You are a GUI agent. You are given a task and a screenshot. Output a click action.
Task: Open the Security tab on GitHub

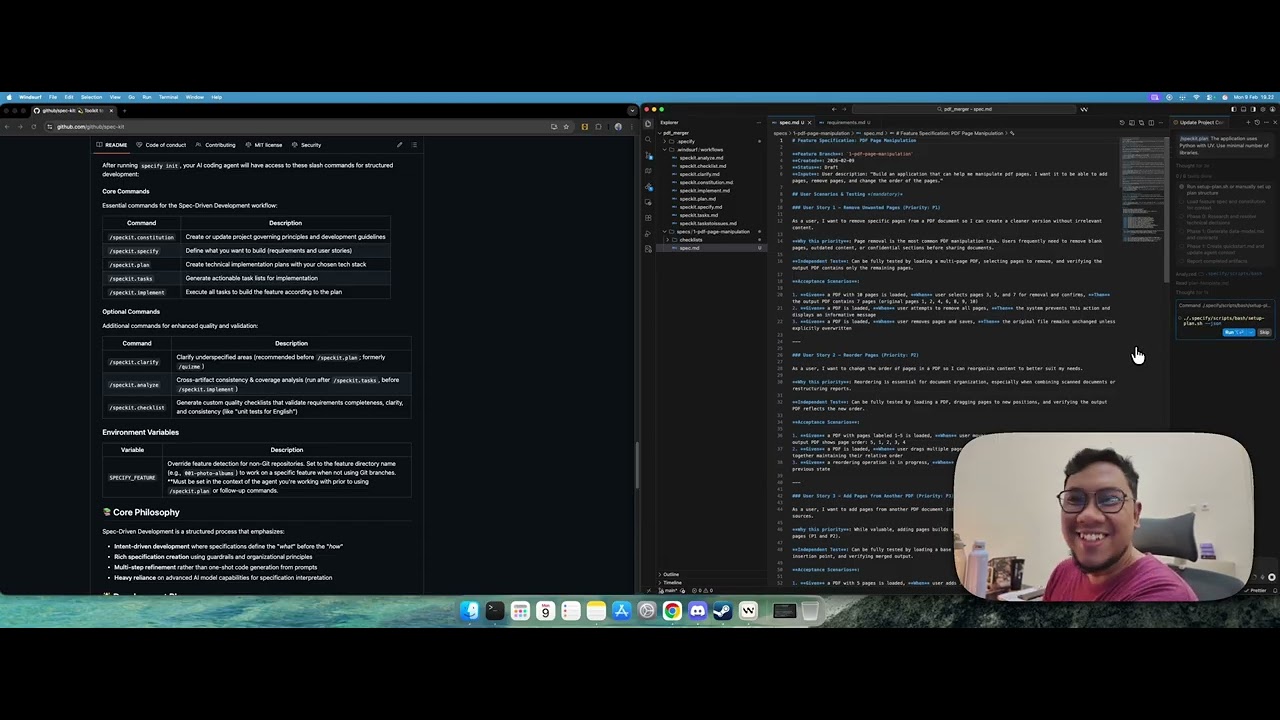click(306, 145)
